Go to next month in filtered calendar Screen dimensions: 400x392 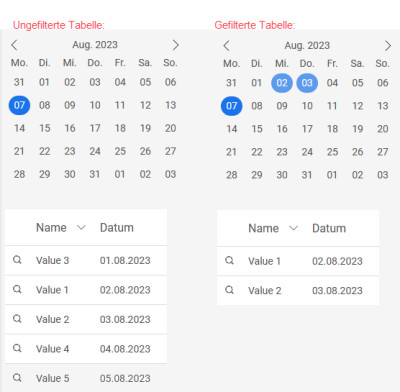(x=388, y=46)
